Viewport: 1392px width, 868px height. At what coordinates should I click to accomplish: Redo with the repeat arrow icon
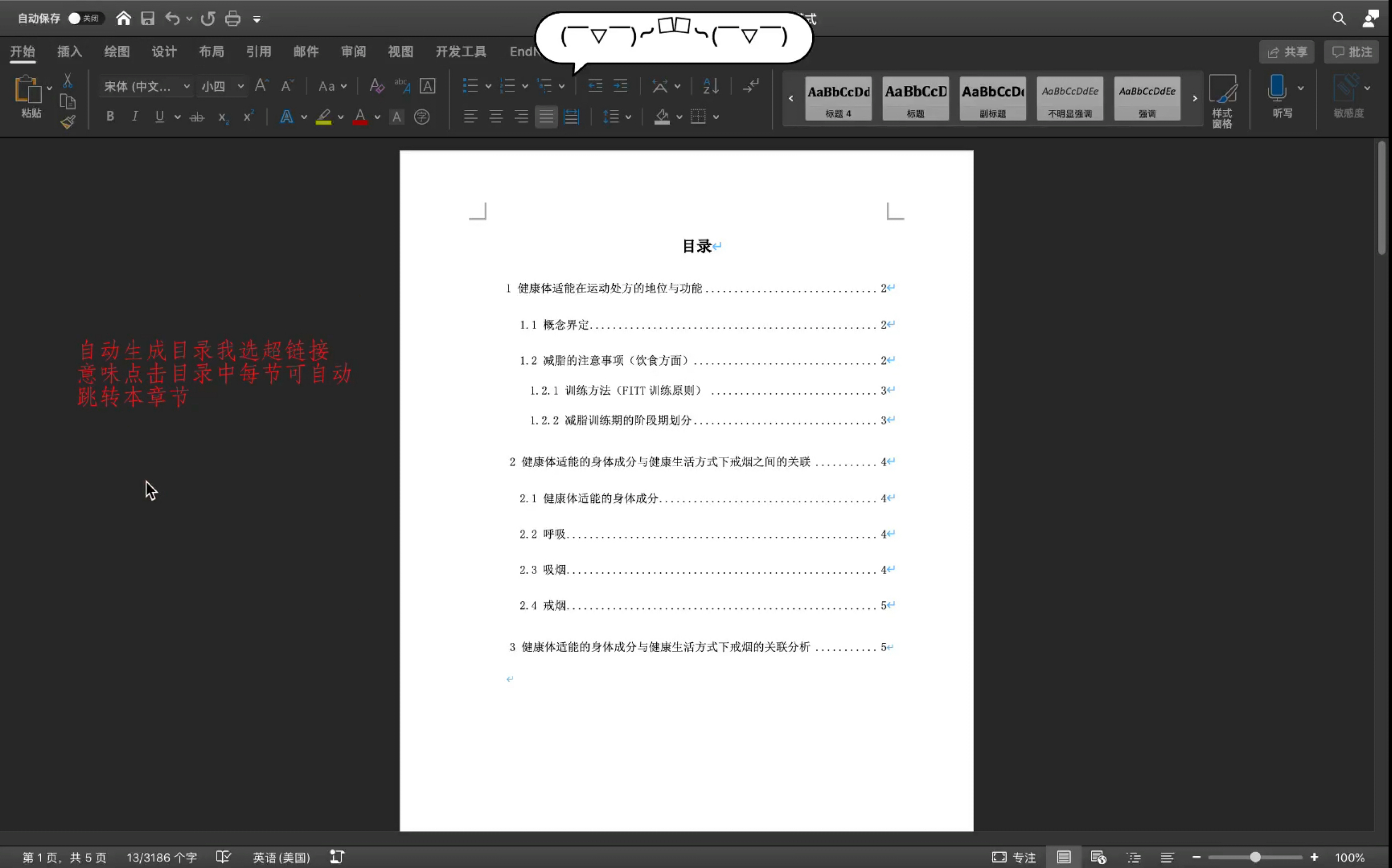[x=208, y=19]
